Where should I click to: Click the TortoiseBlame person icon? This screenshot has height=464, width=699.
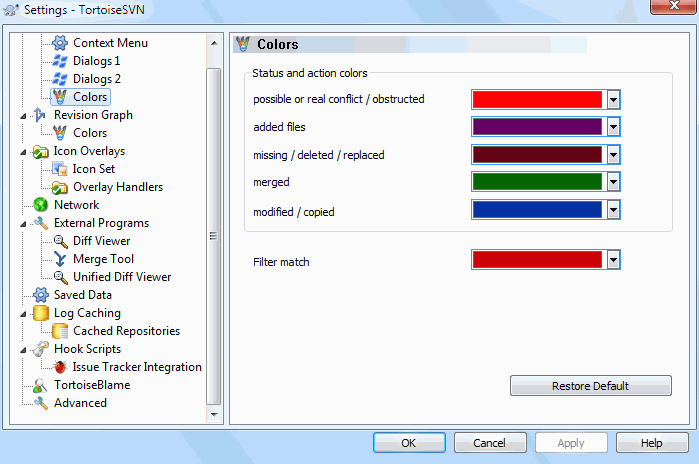tap(41, 385)
